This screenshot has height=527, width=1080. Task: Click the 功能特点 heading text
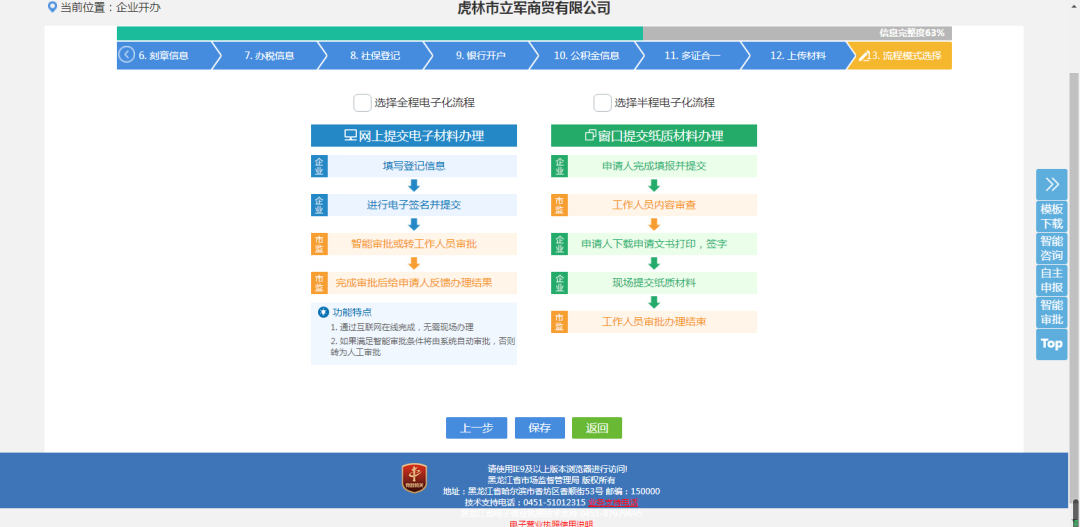coord(352,312)
